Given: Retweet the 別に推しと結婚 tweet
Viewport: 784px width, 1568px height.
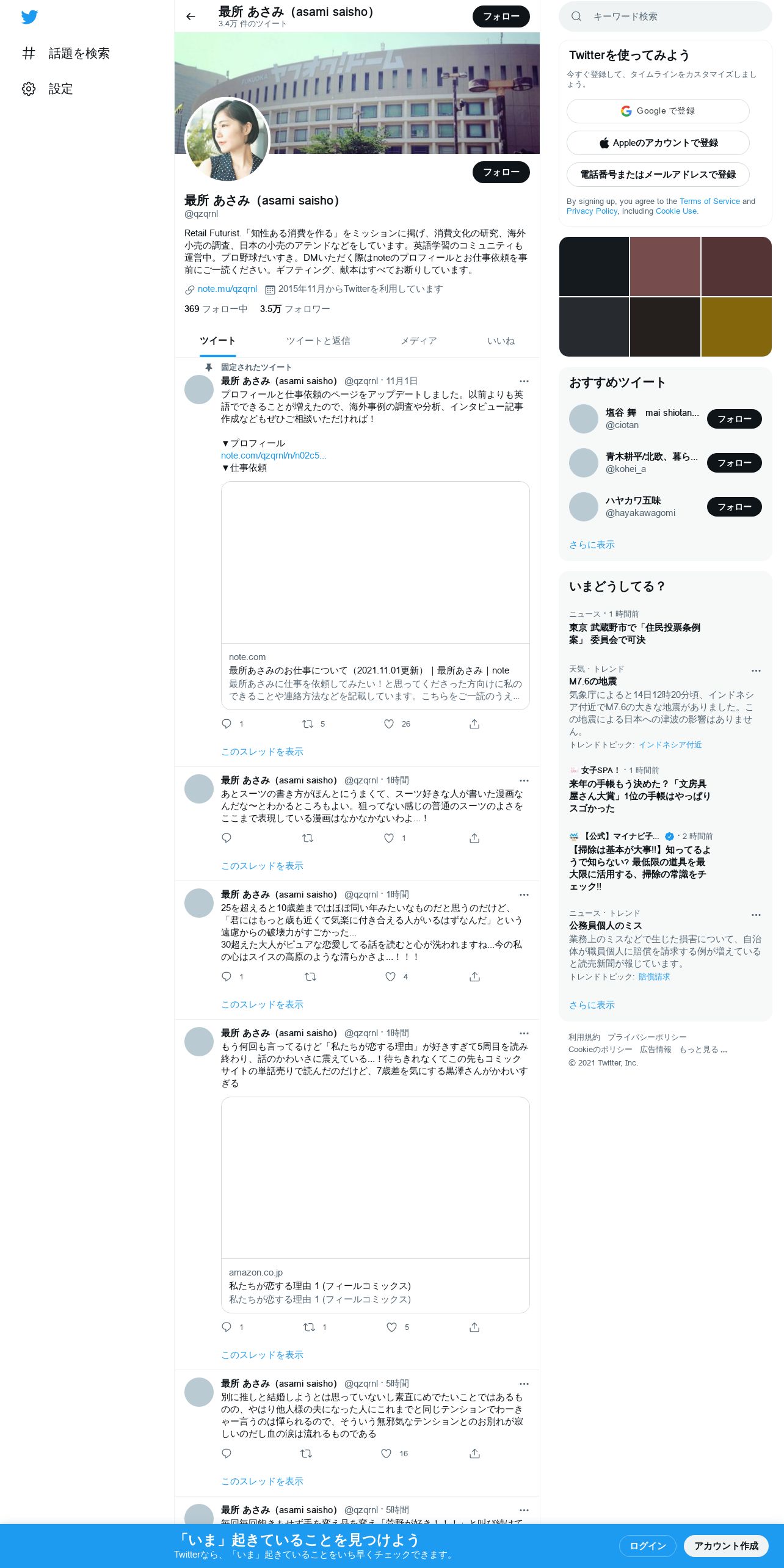Looking at the screenshot, I should pos(307,1453).
